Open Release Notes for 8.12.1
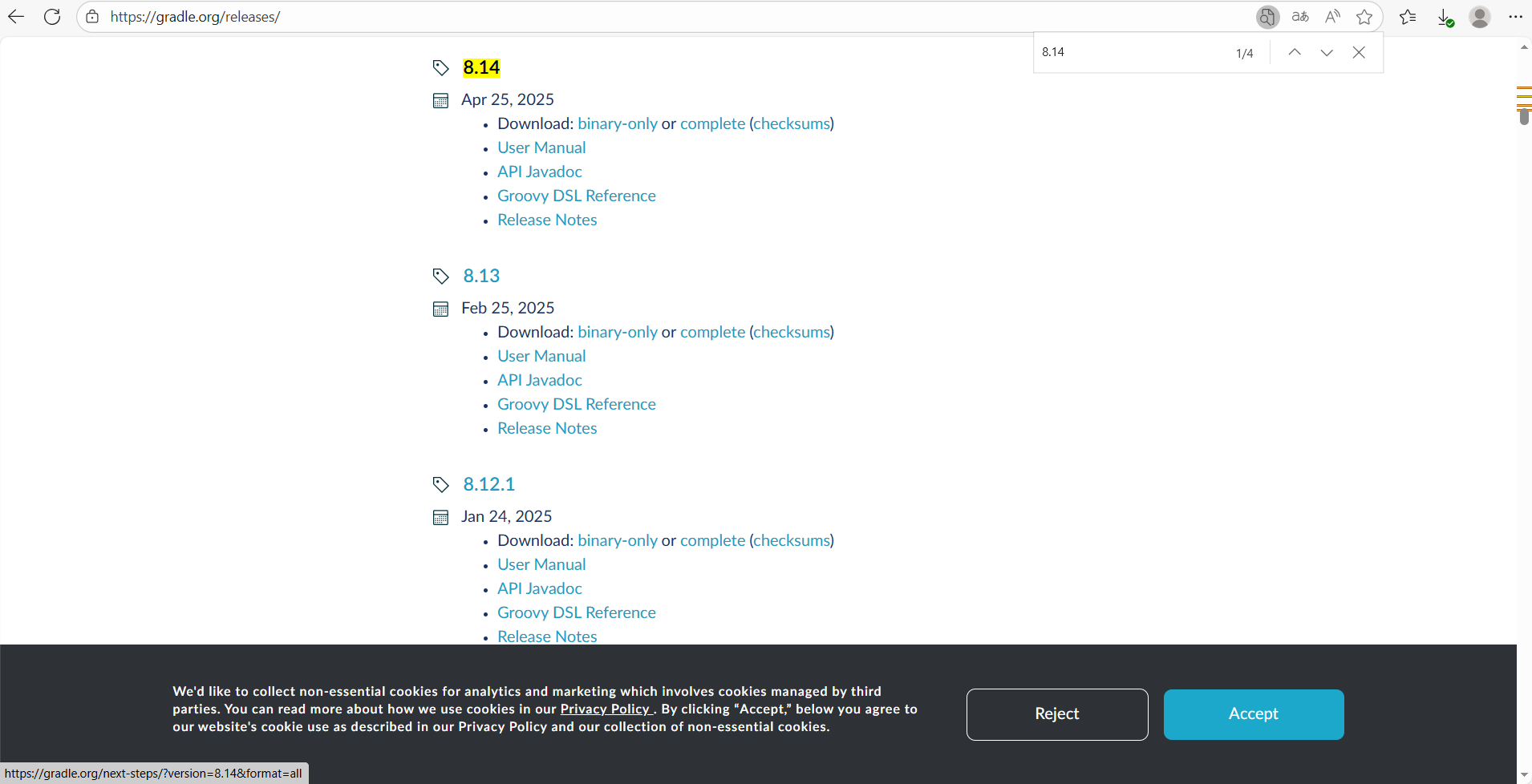The width and height of the screenshot is (1532, 784). [547, 636]
